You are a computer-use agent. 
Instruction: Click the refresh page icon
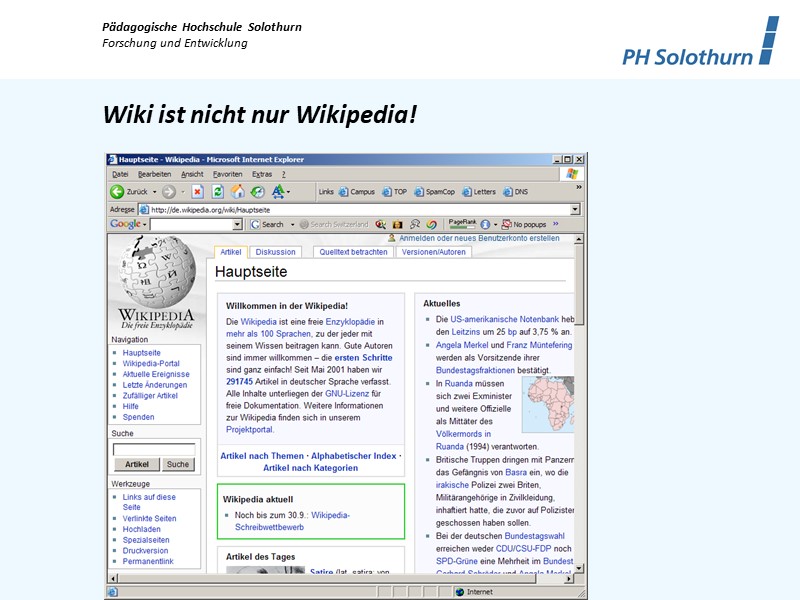click(216, 190)
